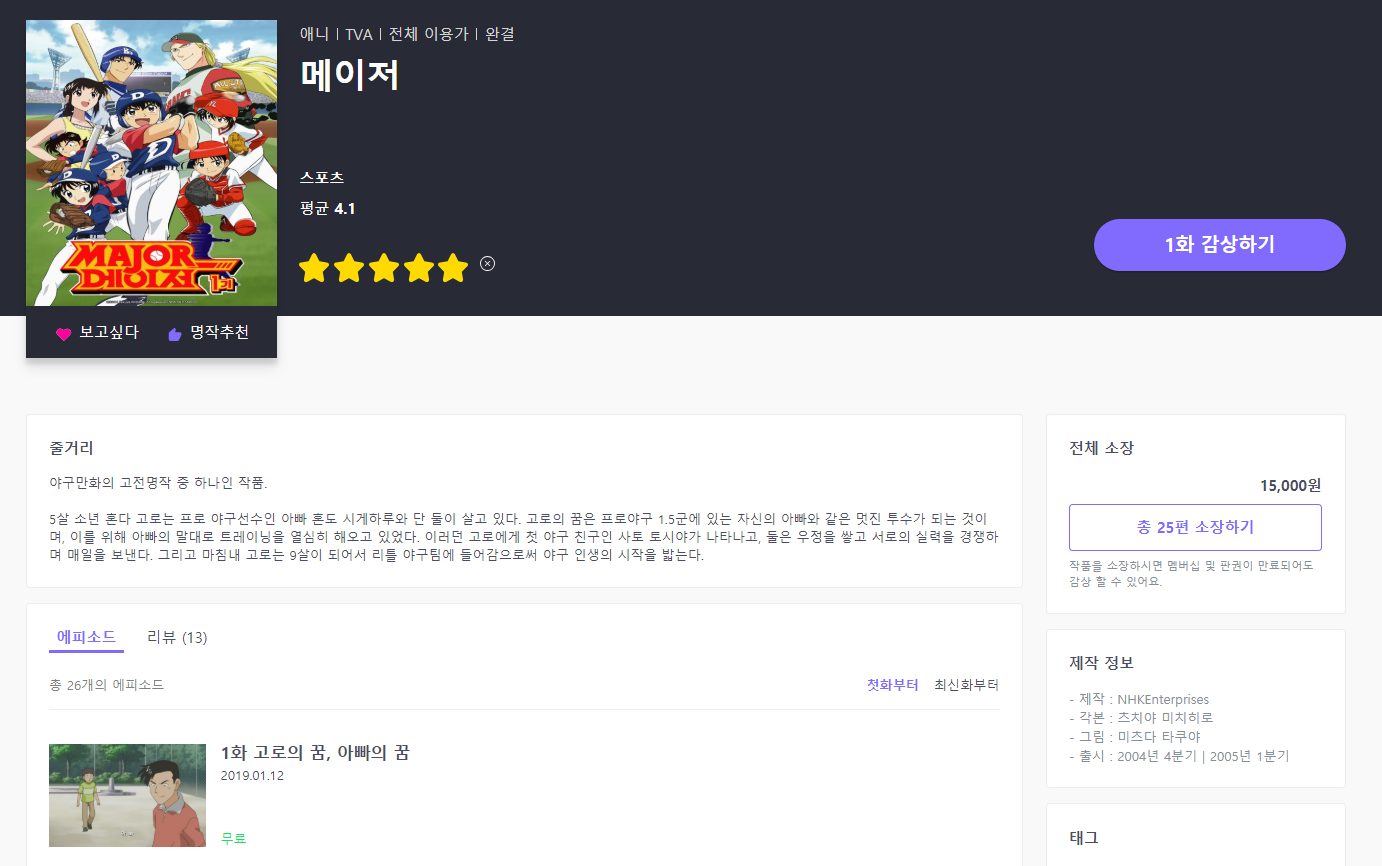Click the 총 25편 소장하기 button
The width and height of the screenshot is (1382, 866).
pos(1195,527)
